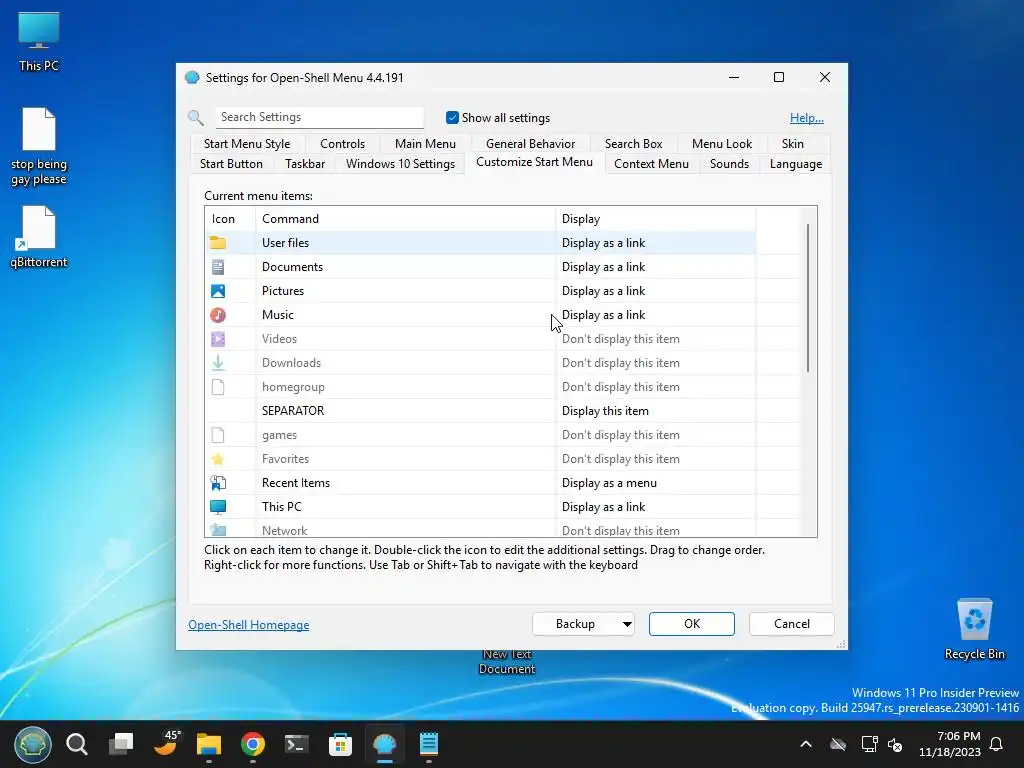Open taskbar Search magnifier
The image size is (1024, 768).
77,744
